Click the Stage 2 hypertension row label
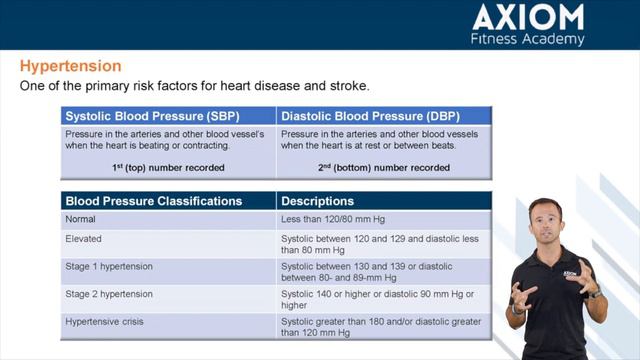 [109, 294]
